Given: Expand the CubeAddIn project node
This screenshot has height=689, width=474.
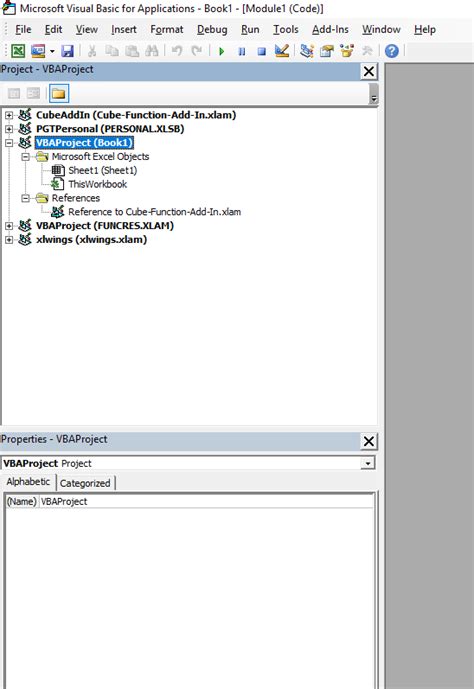Looking at the screenshot, I should point(9,115).
